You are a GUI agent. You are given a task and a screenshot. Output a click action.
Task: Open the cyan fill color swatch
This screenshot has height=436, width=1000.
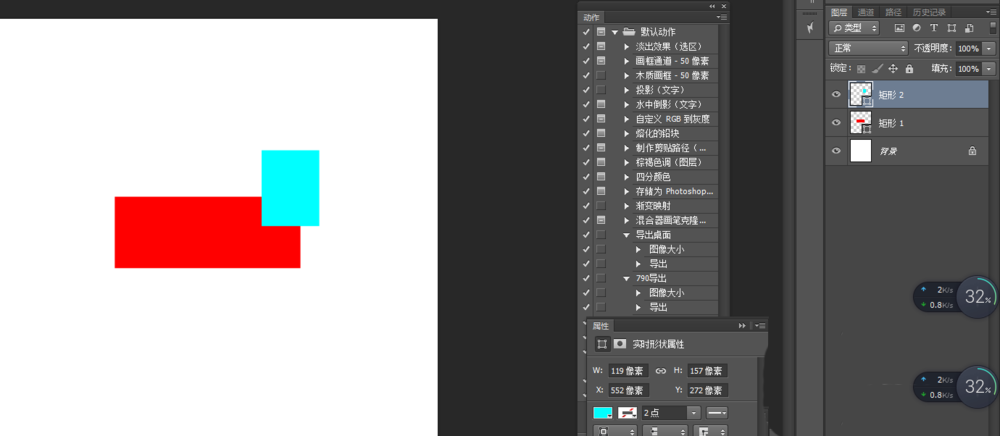coord(603,413)
